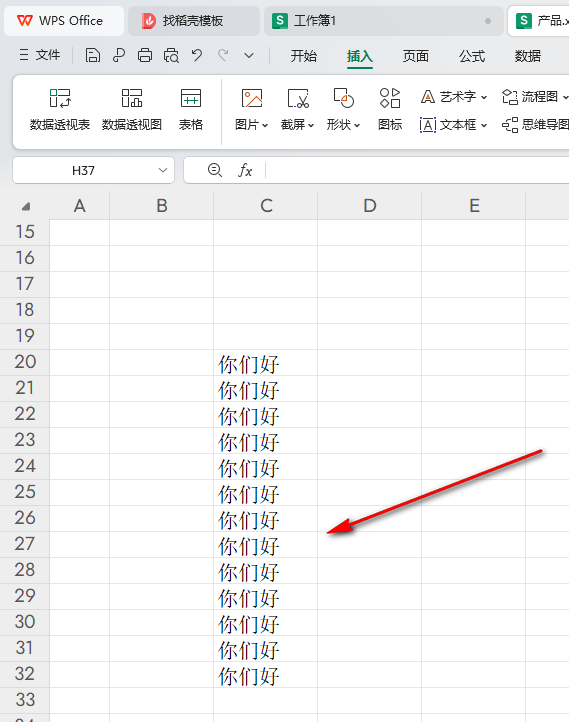Viewport: 569px width, 722px height.
Task: Click the export to PDF icon
Action: click(119, 56)
